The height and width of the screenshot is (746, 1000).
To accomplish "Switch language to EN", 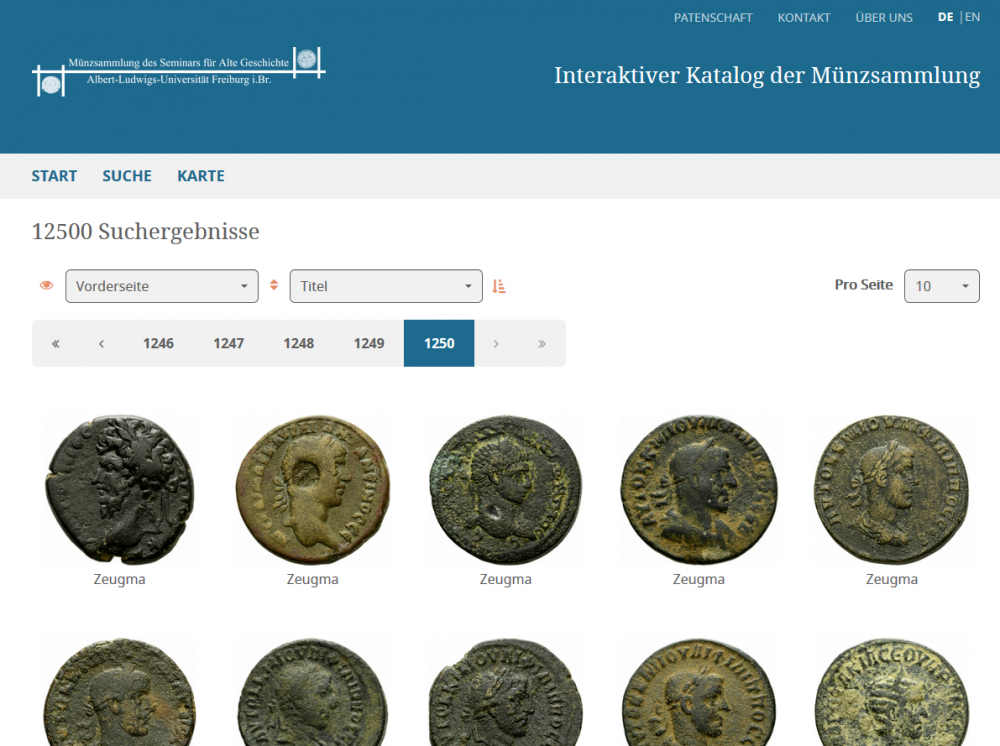I will point(973,17).
